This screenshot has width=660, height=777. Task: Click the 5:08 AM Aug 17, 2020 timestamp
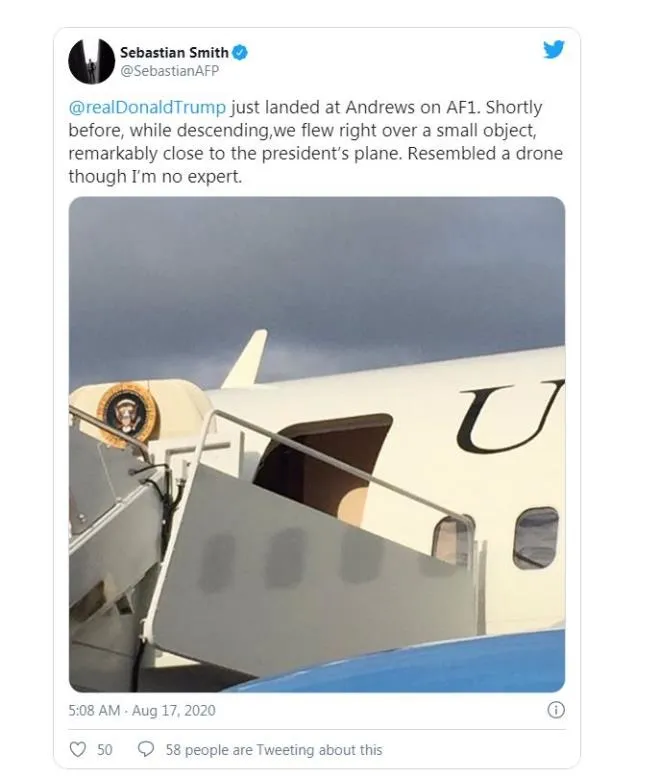click(x=142, y=711)
